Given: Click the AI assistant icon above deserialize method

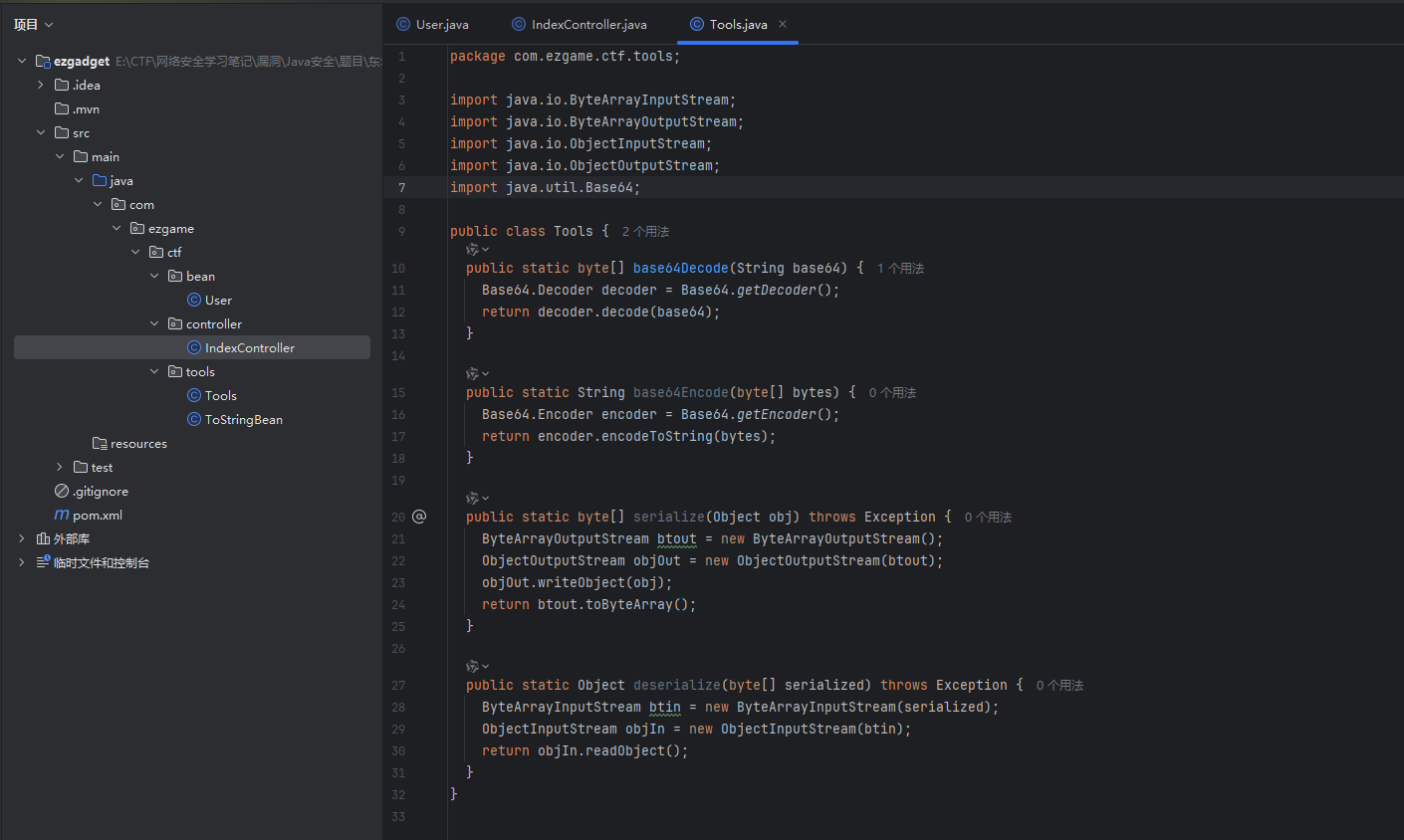Looking at the screenshot, I should 473,667.
